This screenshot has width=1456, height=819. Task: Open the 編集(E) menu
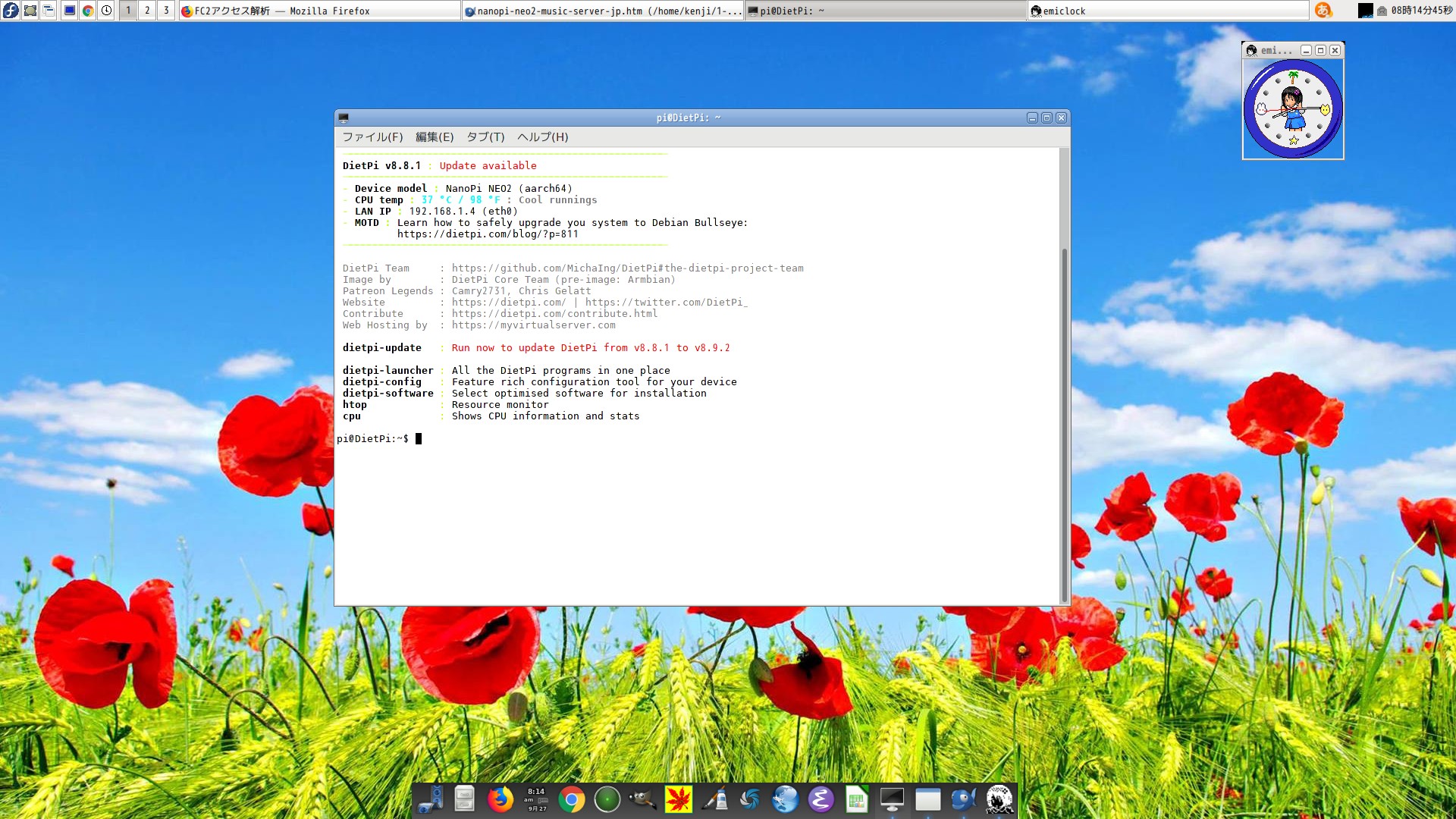click(434, 137)
